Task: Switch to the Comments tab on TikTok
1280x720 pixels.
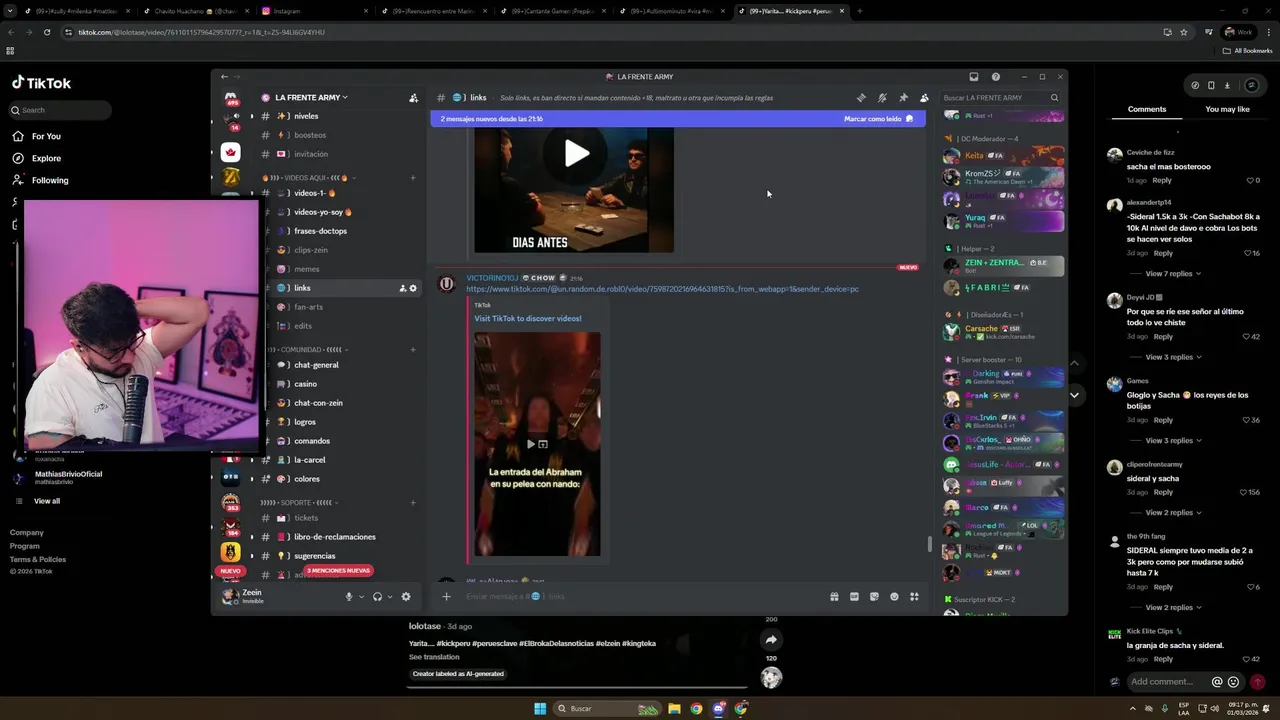Action: coord(1147,109)
